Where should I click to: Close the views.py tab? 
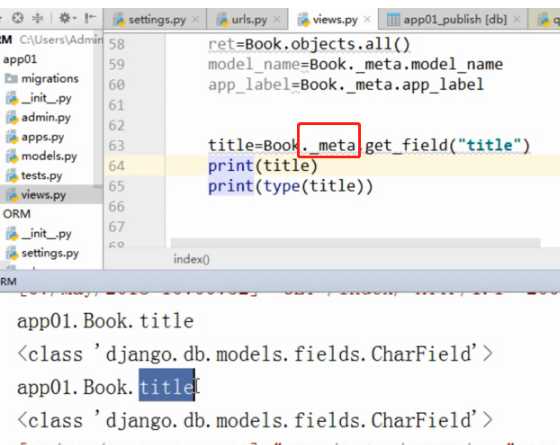pyautogui.click(x=367, y=19)
